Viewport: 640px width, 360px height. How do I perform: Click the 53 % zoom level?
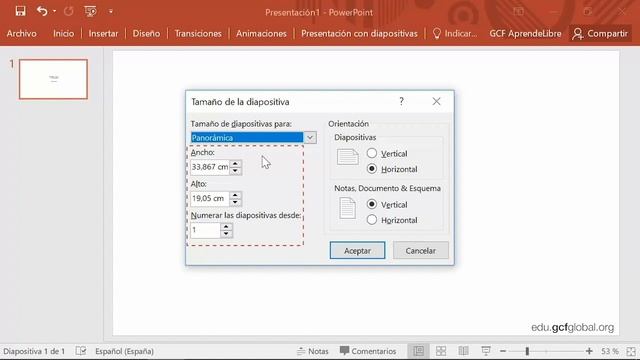click(609, 351)
